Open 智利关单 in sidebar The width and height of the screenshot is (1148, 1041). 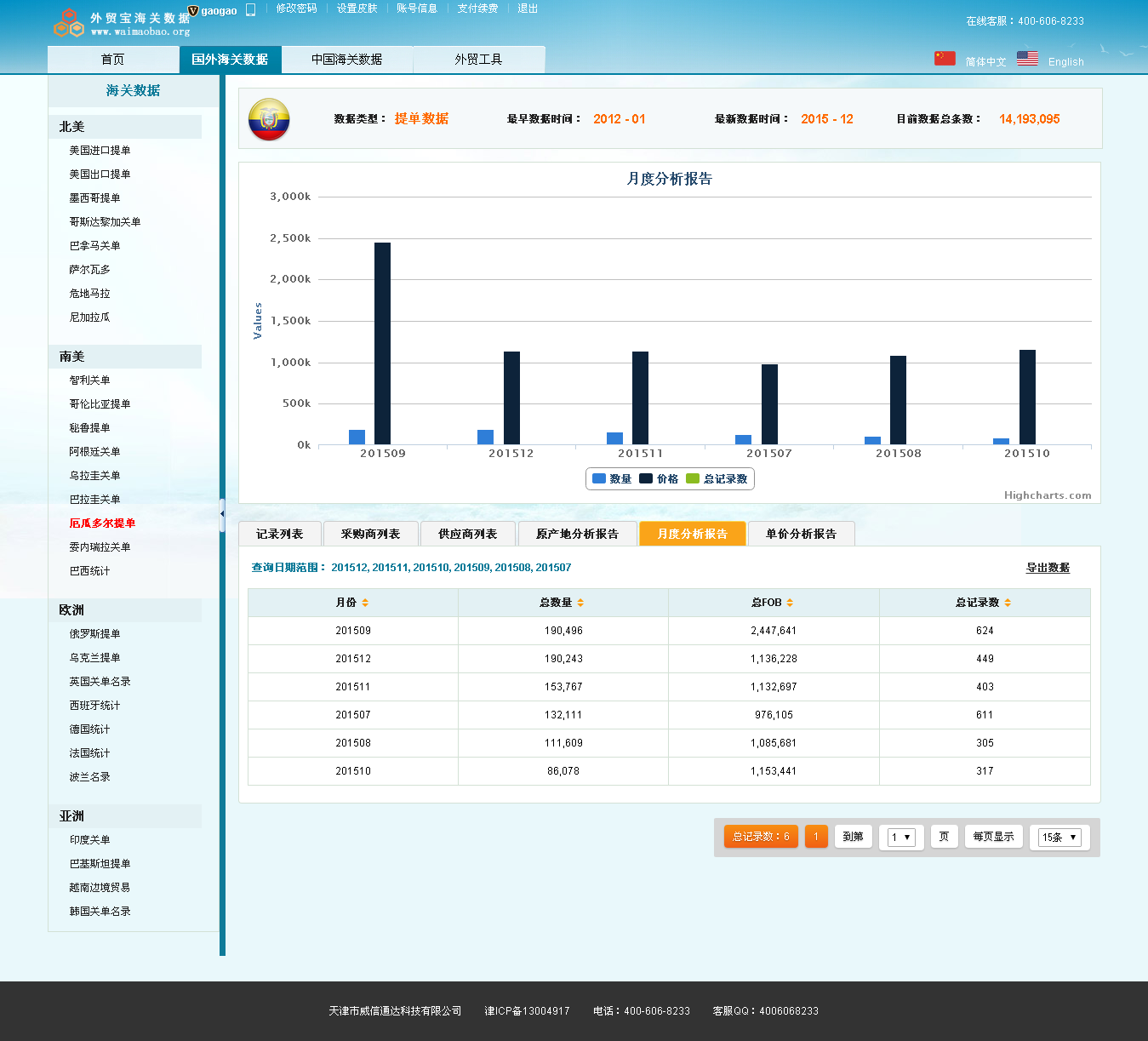[x=89, y=380]
